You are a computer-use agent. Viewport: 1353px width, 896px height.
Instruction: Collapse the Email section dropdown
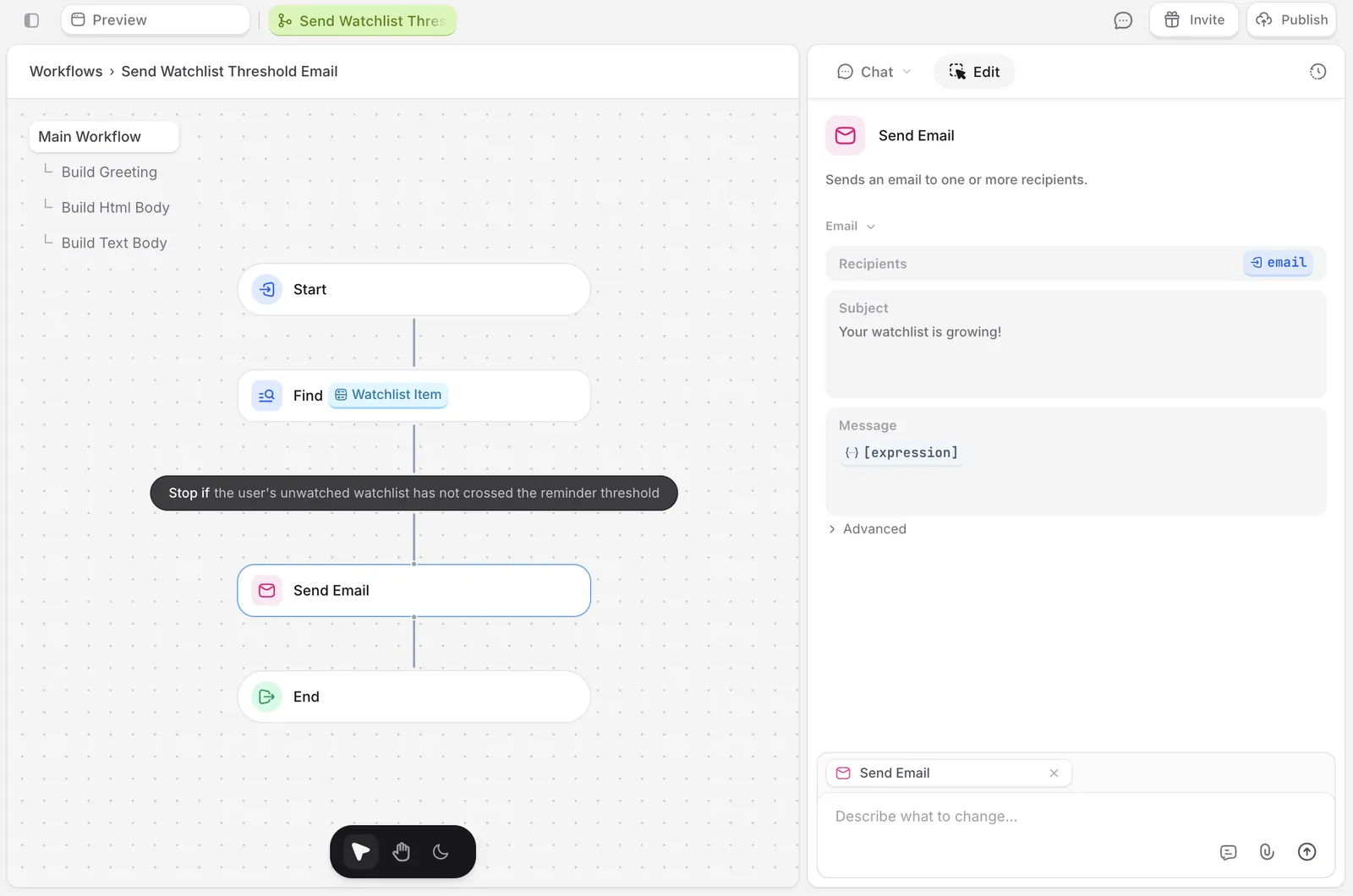click(x=851, y=226)
